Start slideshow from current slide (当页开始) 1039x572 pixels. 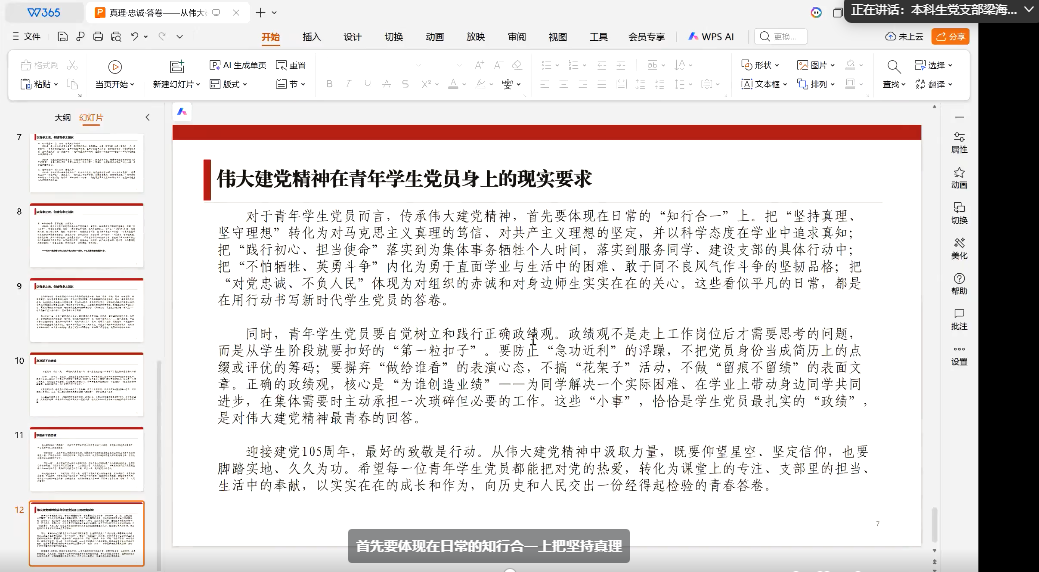point(114,66)
